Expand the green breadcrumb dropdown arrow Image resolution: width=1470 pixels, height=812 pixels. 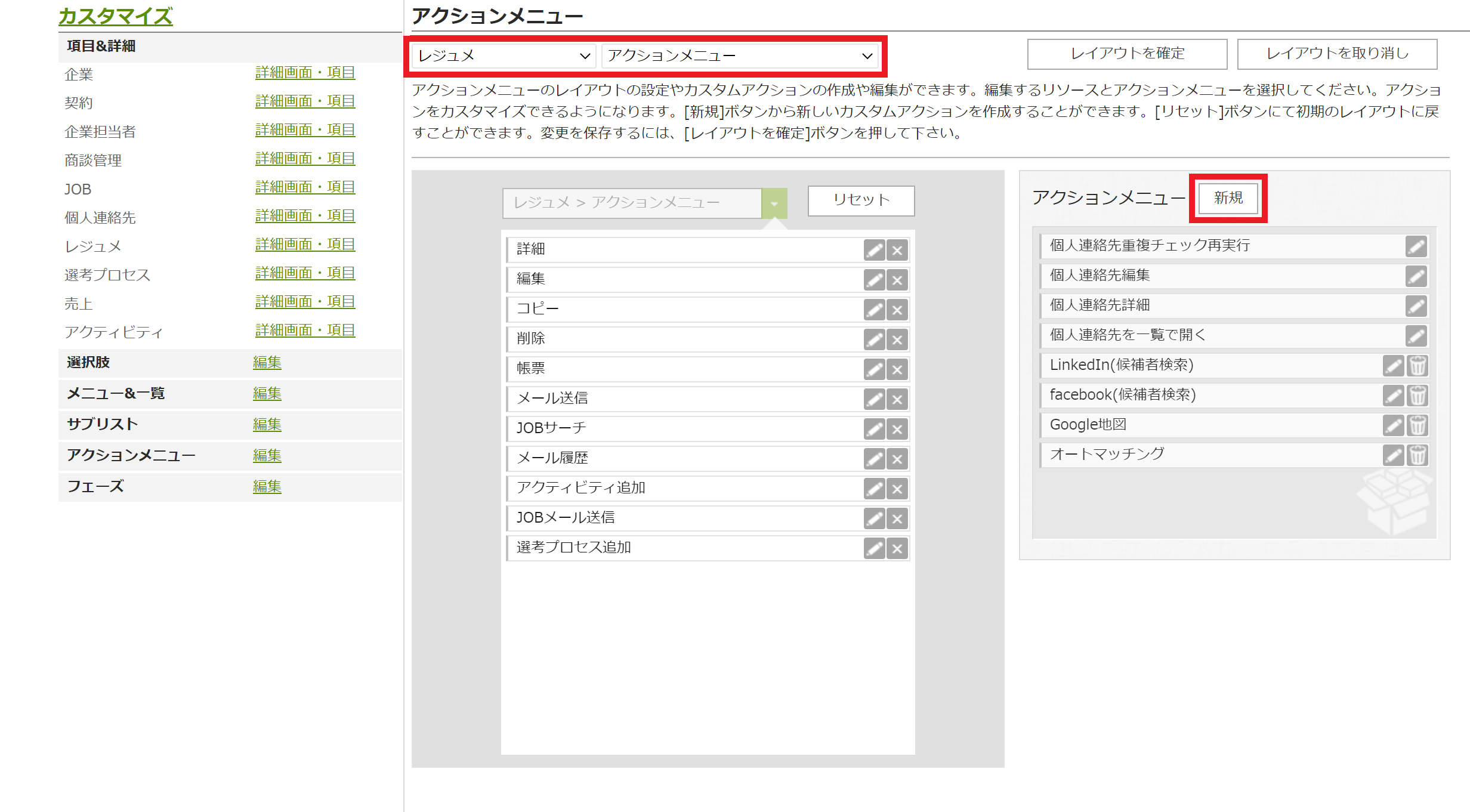pos(776,202)
